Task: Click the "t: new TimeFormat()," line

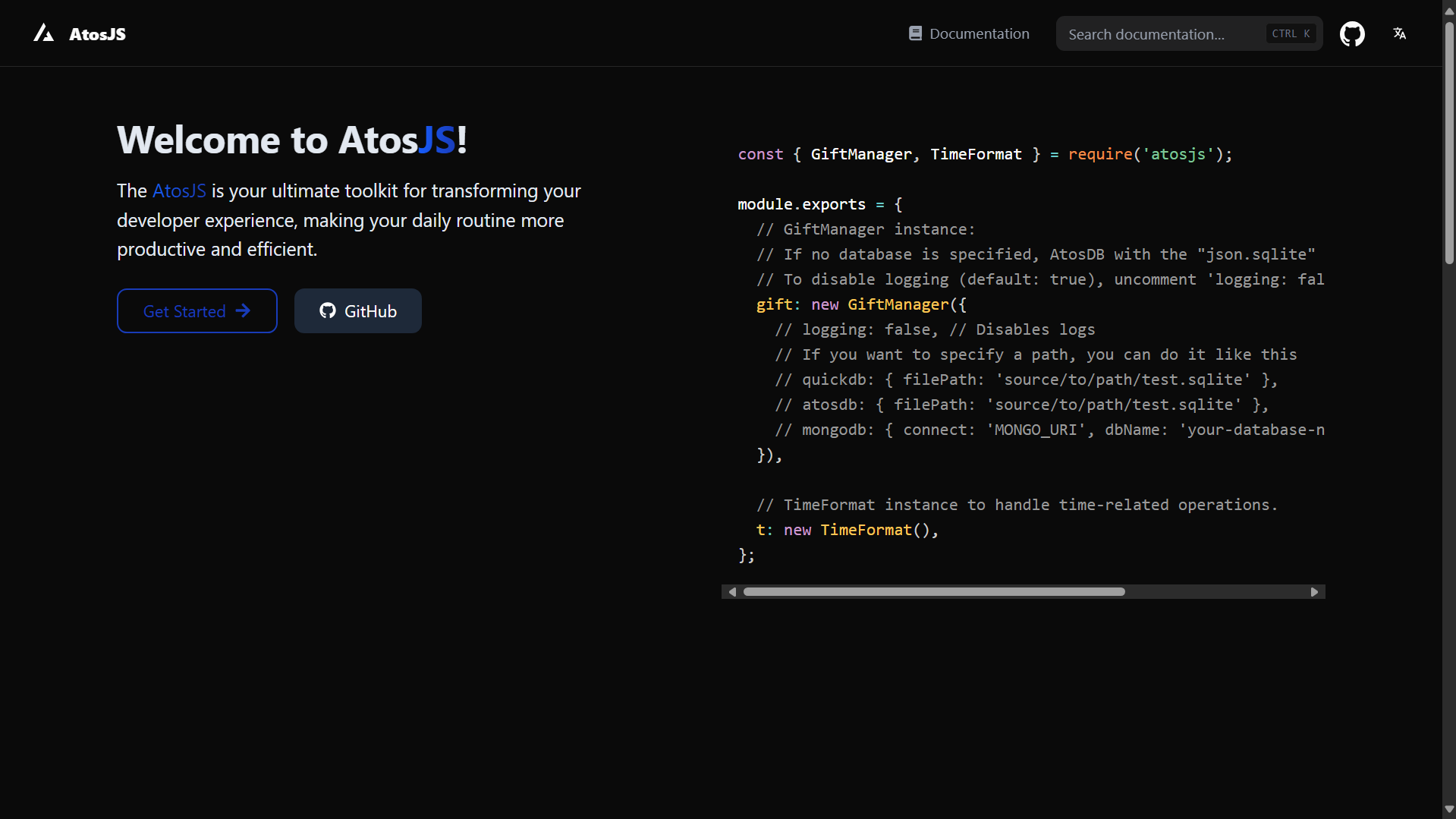Action: 847,530
